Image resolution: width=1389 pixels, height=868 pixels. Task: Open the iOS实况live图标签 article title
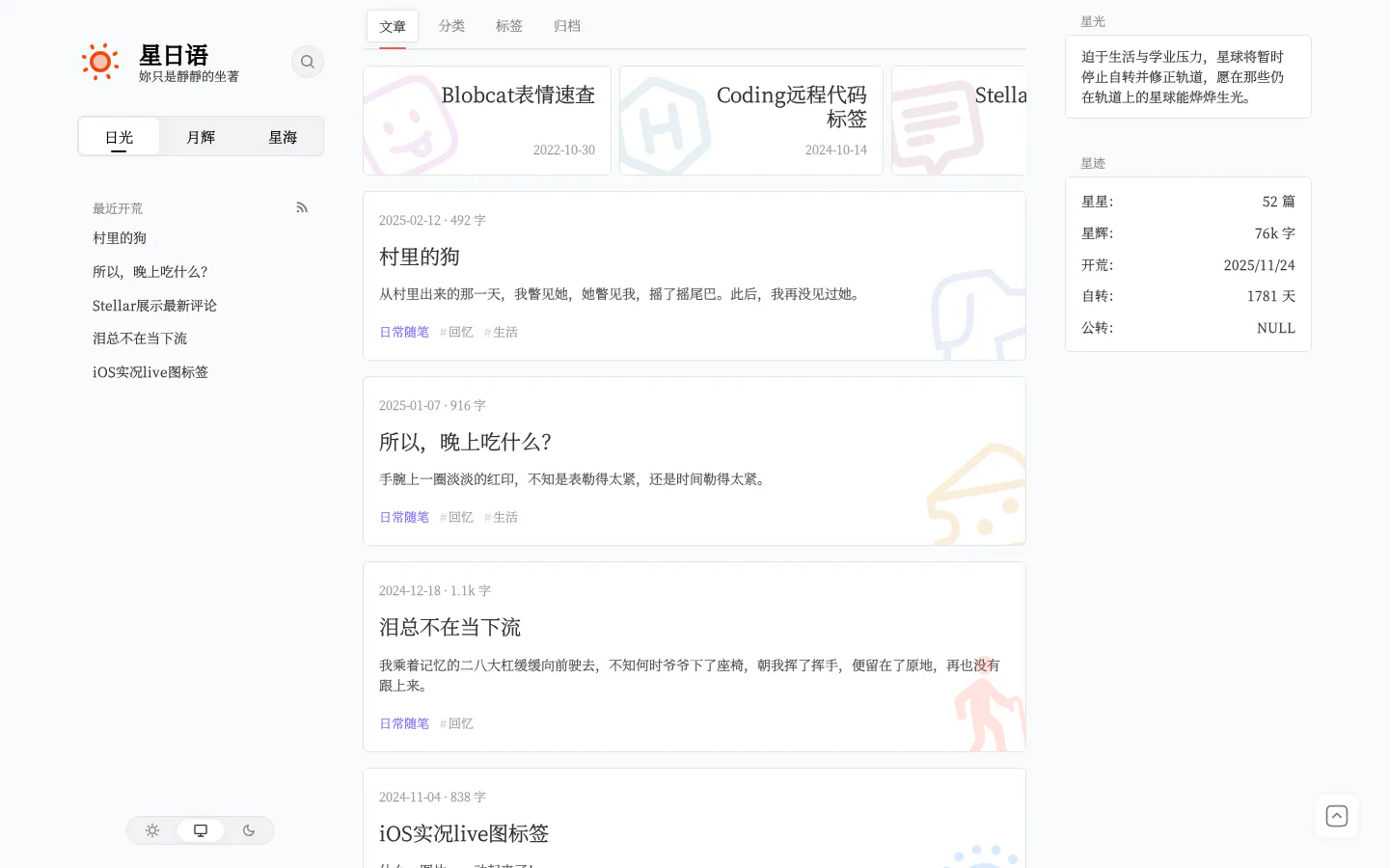(464, 833)
